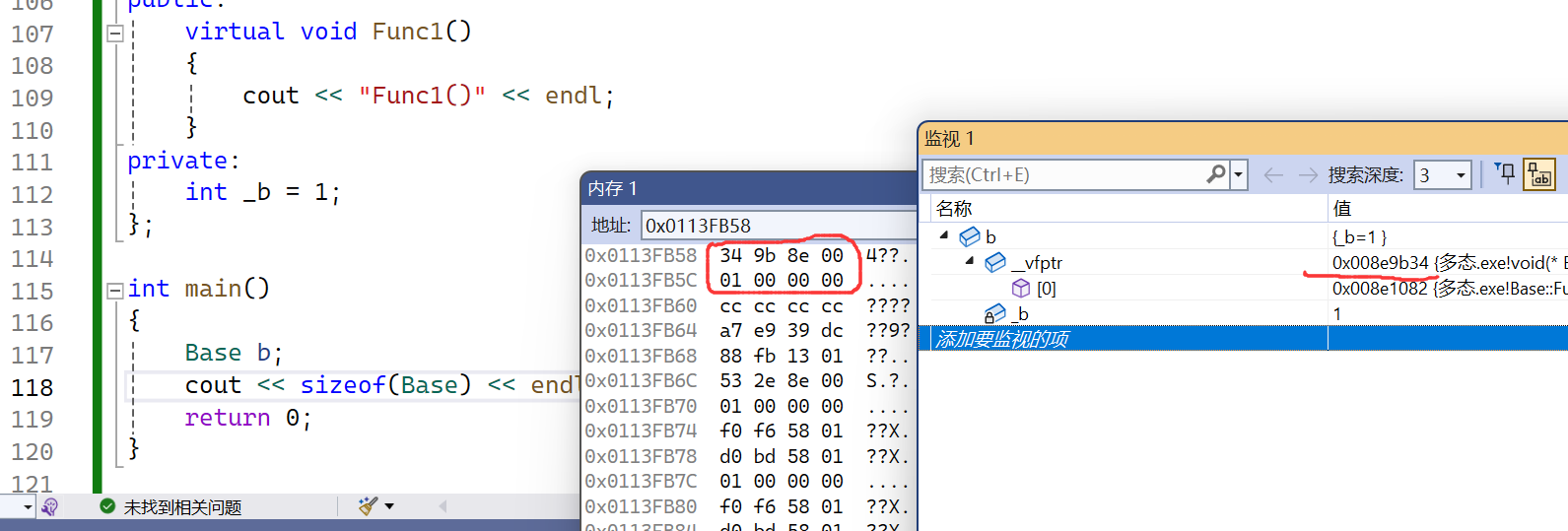Collapse the __vfptr node in Watch
This screenshot has height=531, width=1568.
(x=970, y=261)
